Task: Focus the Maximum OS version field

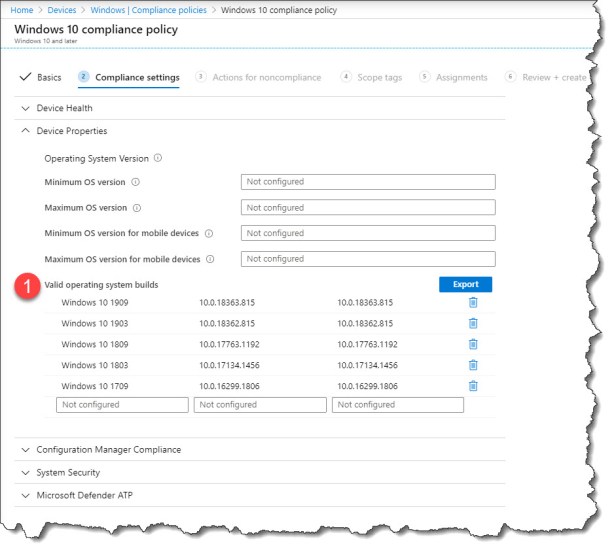Action: tap(368, 207)
